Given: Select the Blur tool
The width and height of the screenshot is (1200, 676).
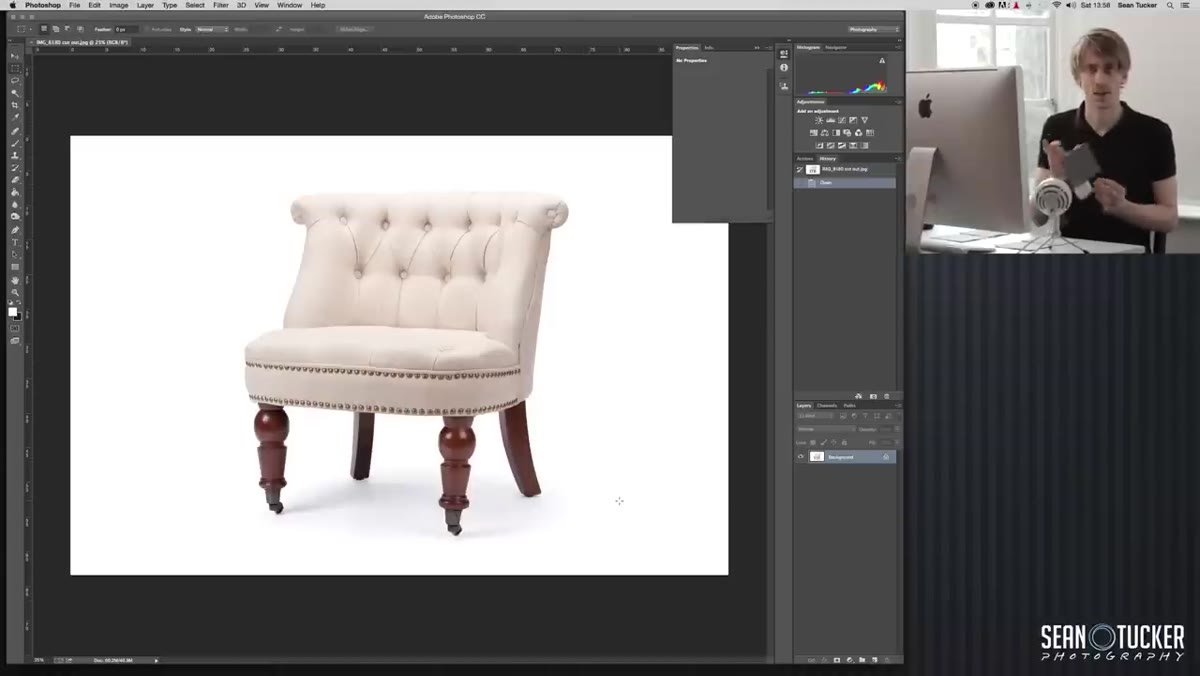Looking at the screenshot, I should point(15,203).
